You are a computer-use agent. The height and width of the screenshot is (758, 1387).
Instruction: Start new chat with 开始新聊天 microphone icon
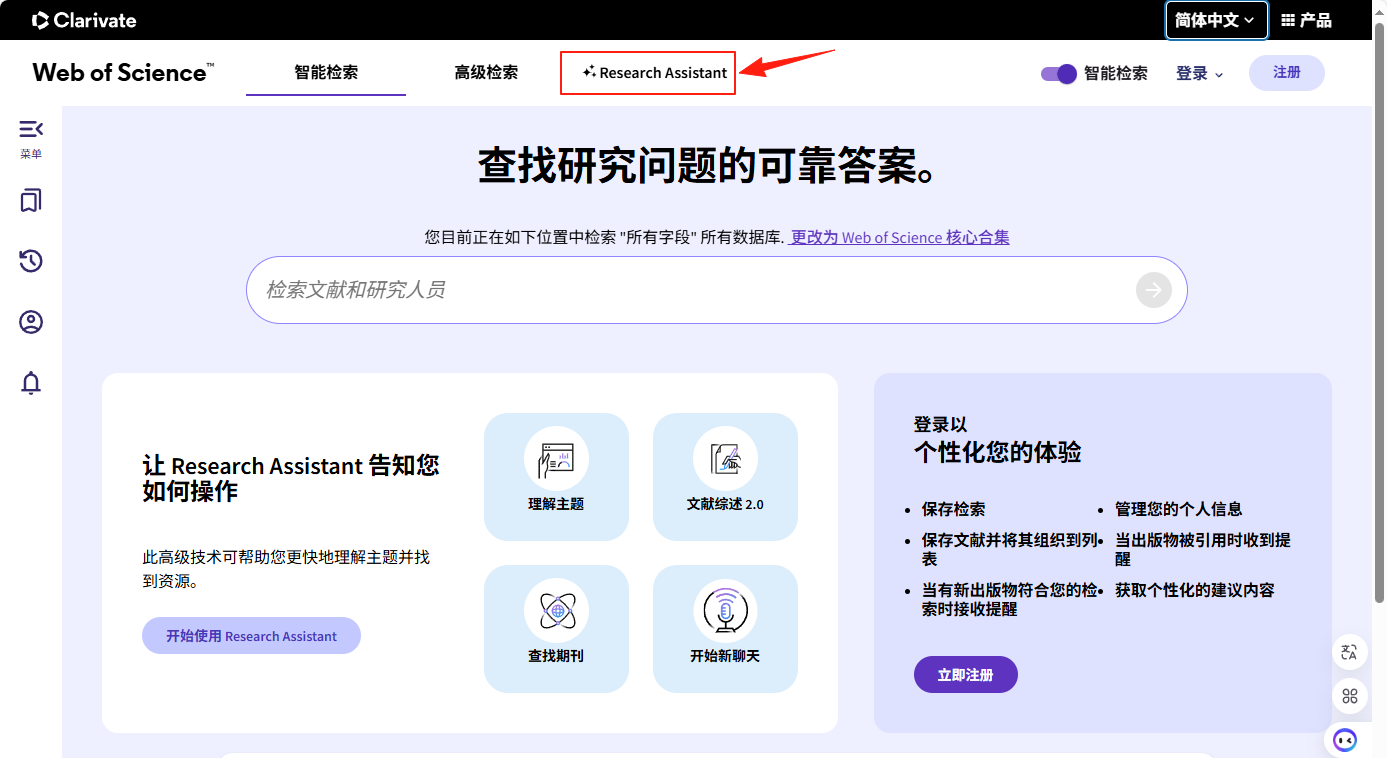[x=725, y=628]
